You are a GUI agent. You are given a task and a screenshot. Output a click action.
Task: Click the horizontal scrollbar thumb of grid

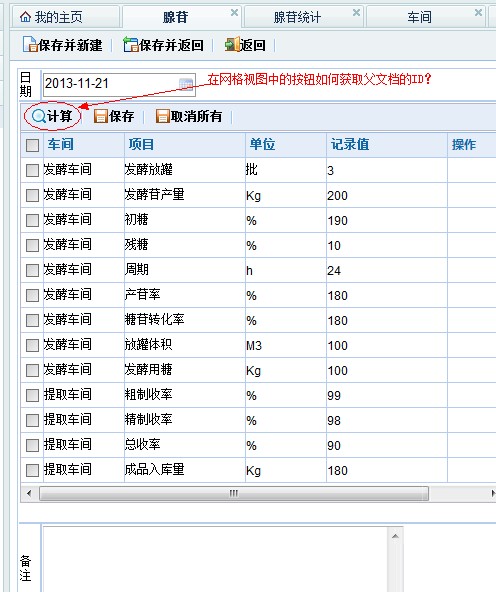(234, 493)
